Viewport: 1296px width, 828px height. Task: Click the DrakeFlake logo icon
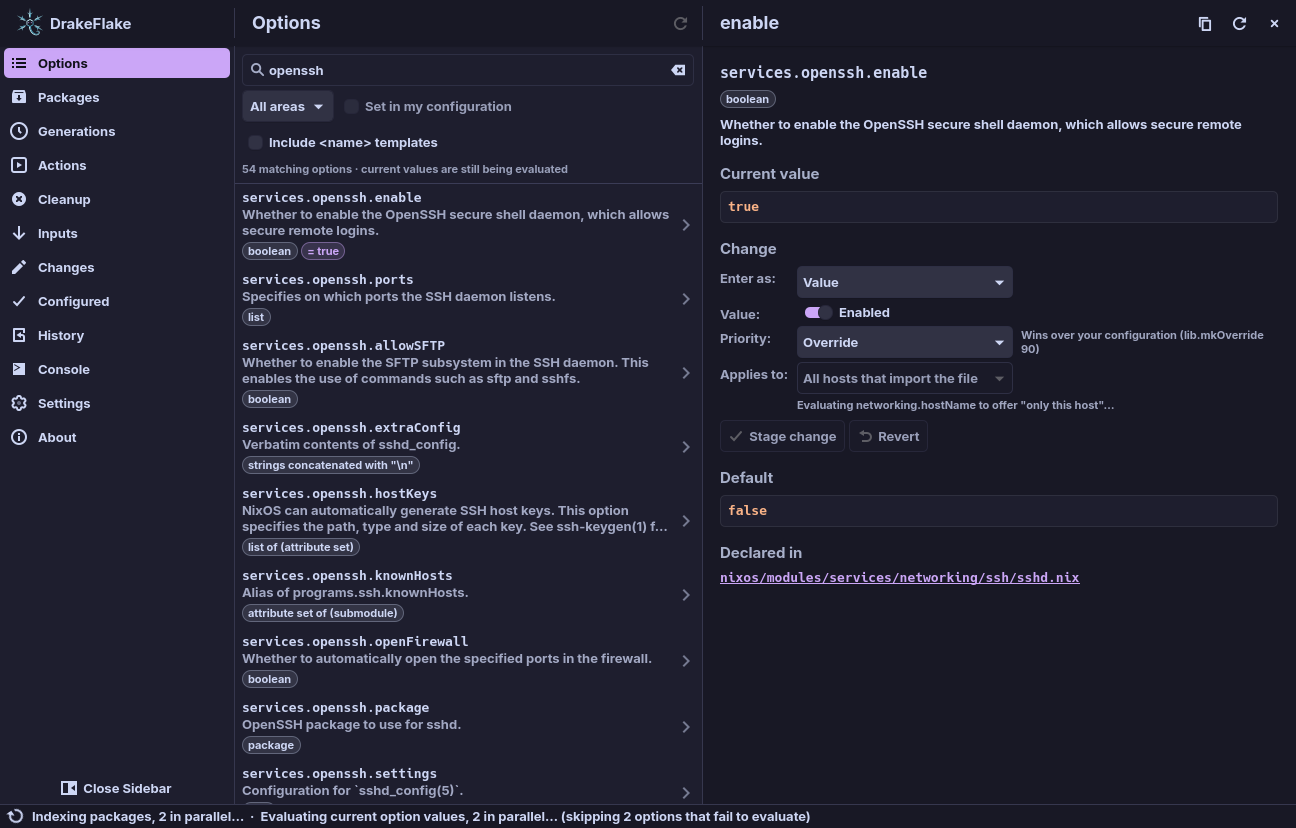(30, 23)
